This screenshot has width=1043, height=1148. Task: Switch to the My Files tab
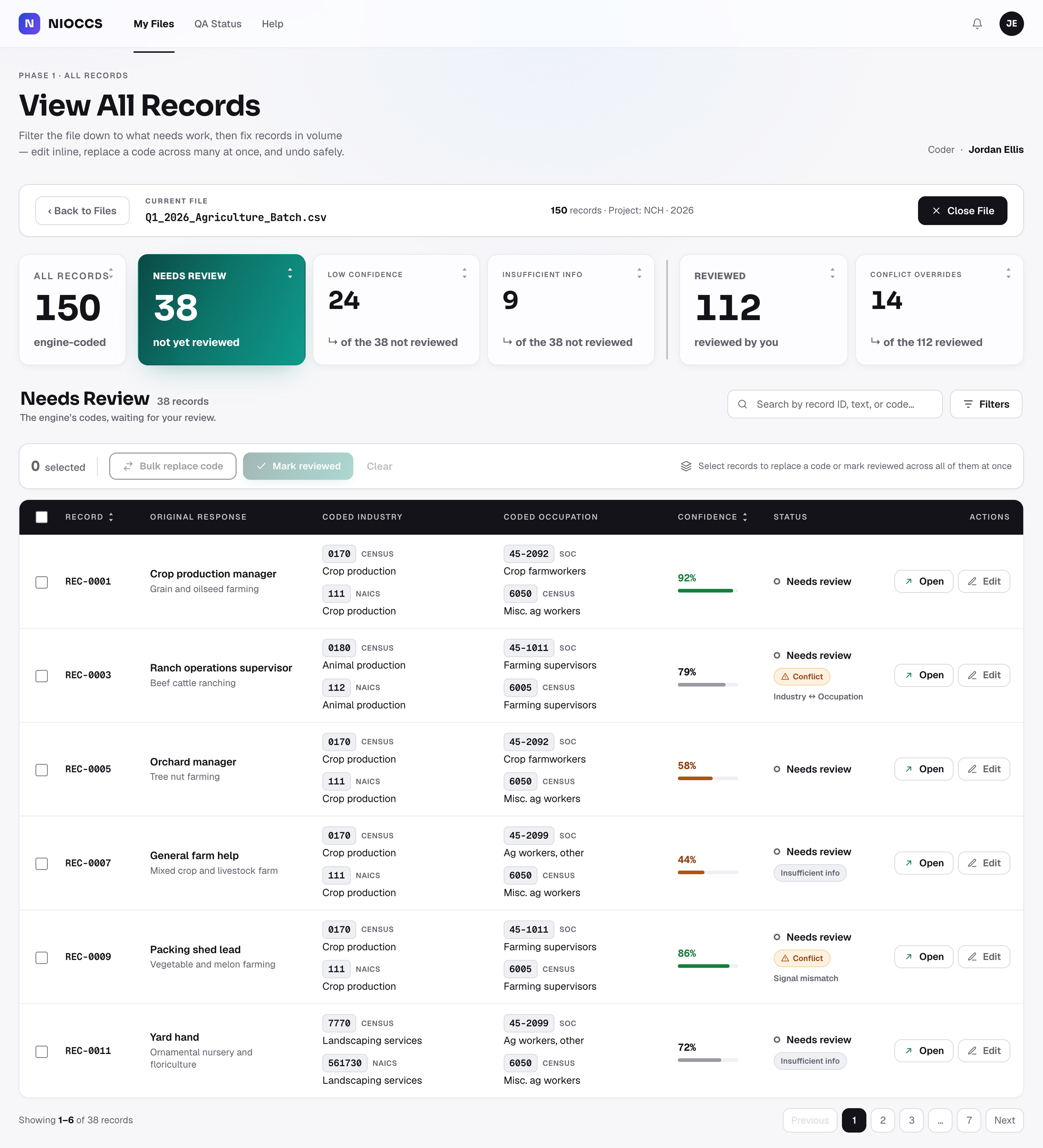[154, 24]
